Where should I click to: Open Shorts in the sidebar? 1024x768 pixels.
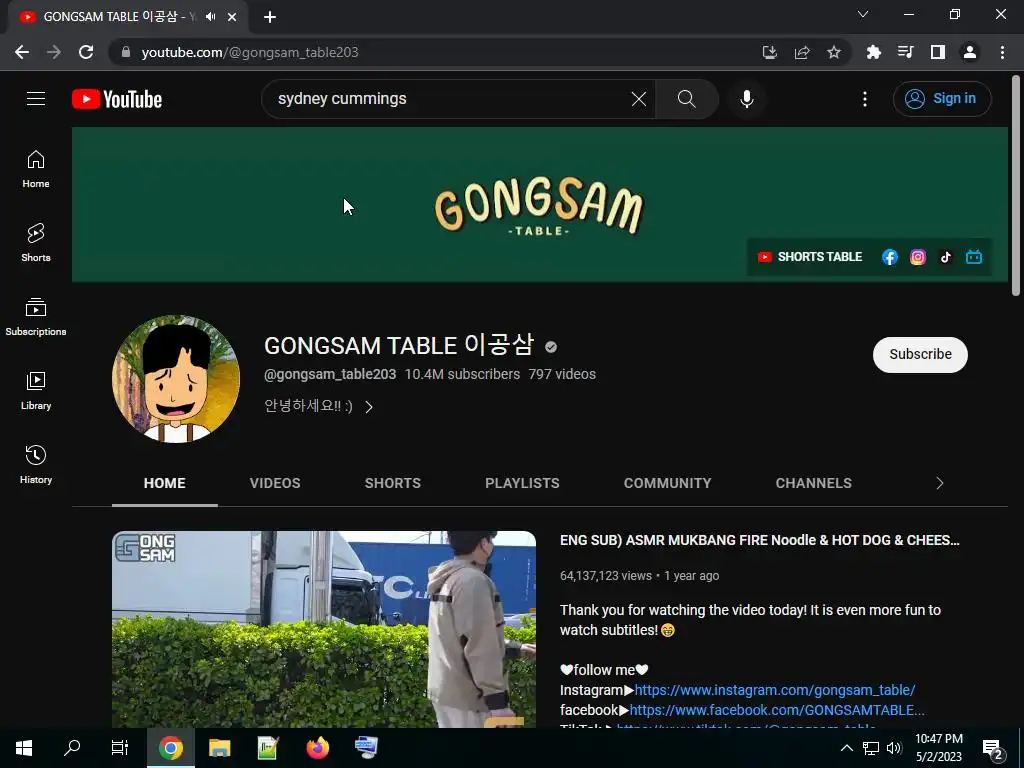click(x=36, y=243)
